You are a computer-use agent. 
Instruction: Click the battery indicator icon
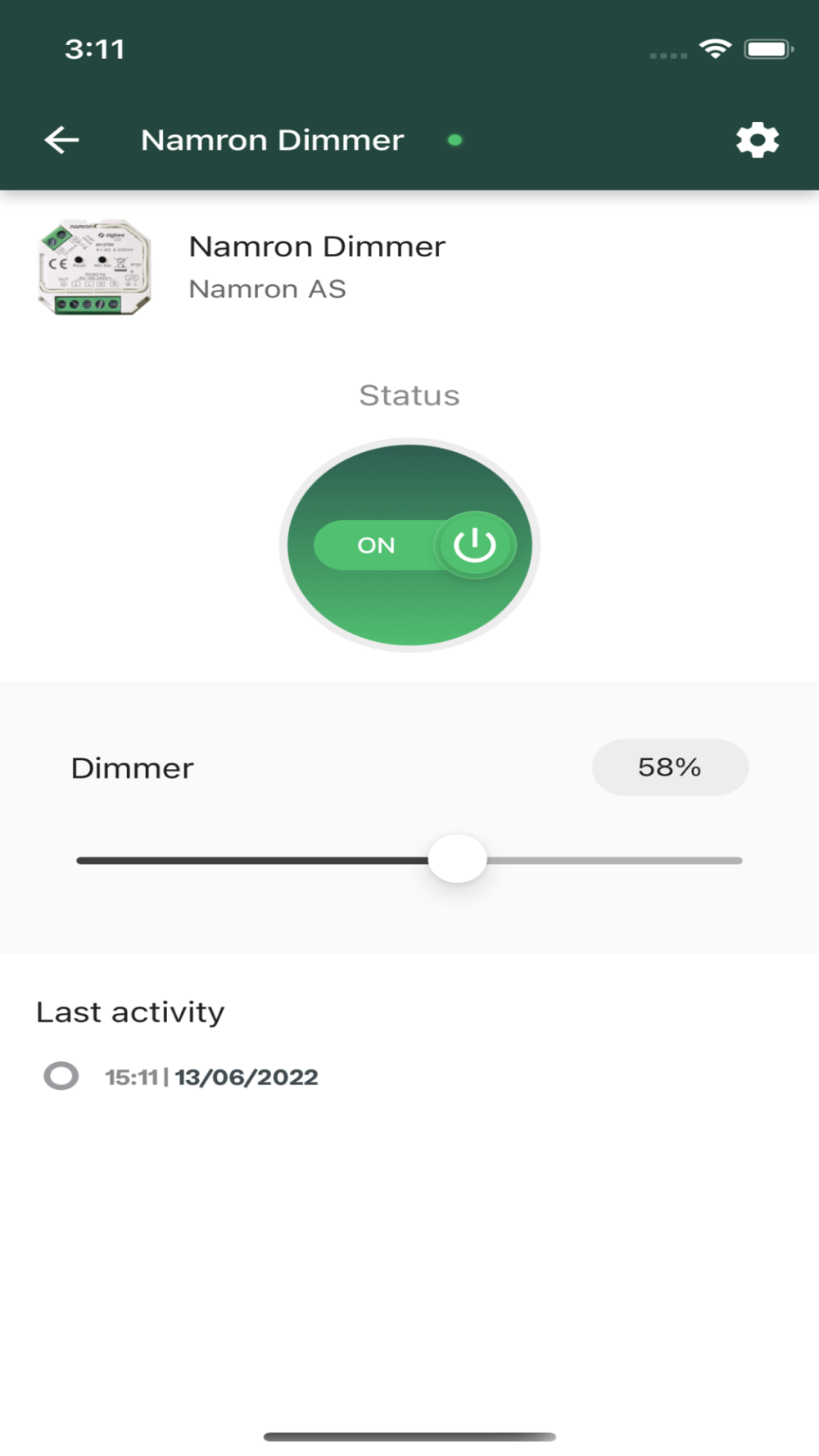coord(768,49)
